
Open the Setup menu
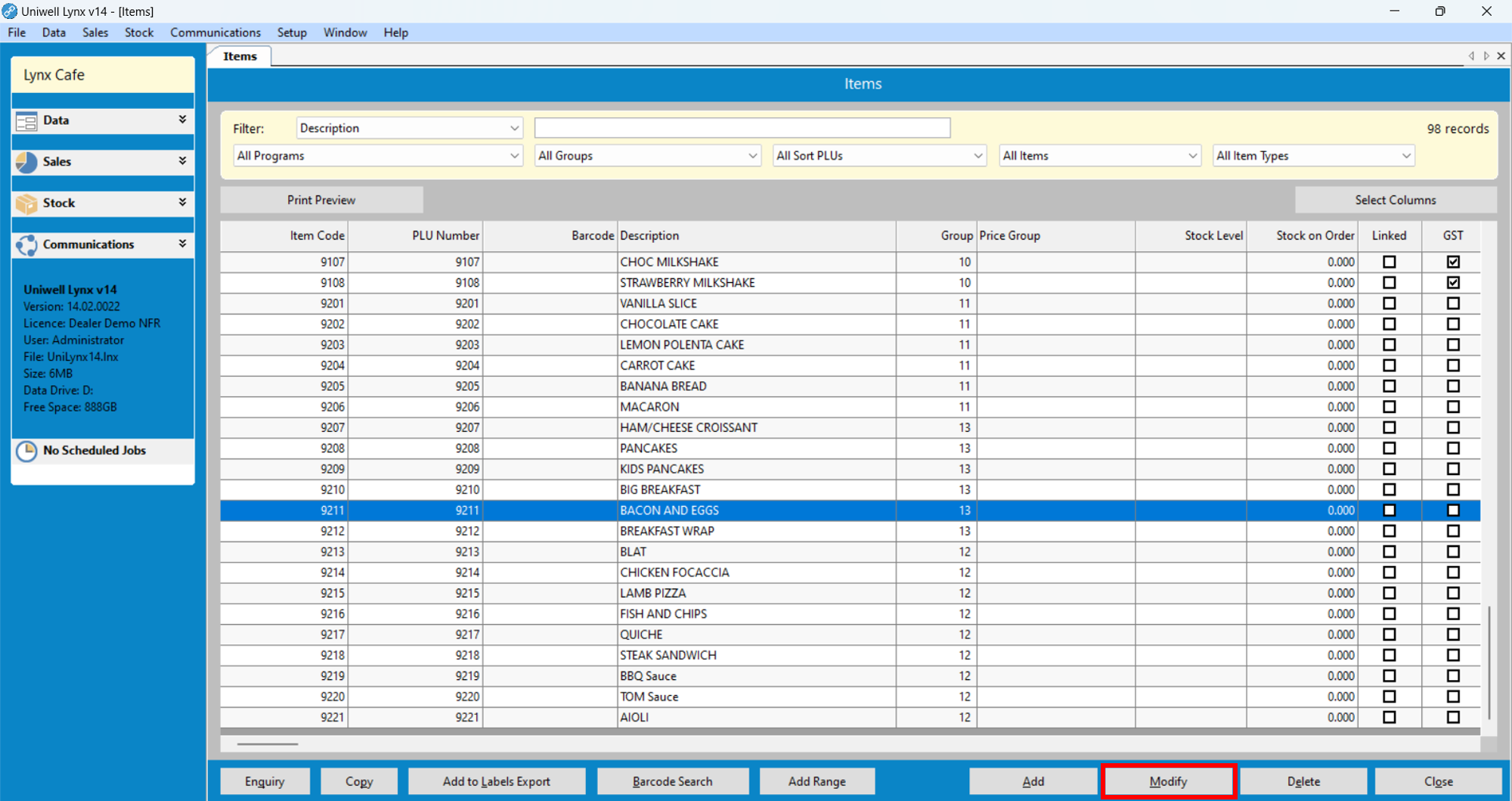(292, 33)
